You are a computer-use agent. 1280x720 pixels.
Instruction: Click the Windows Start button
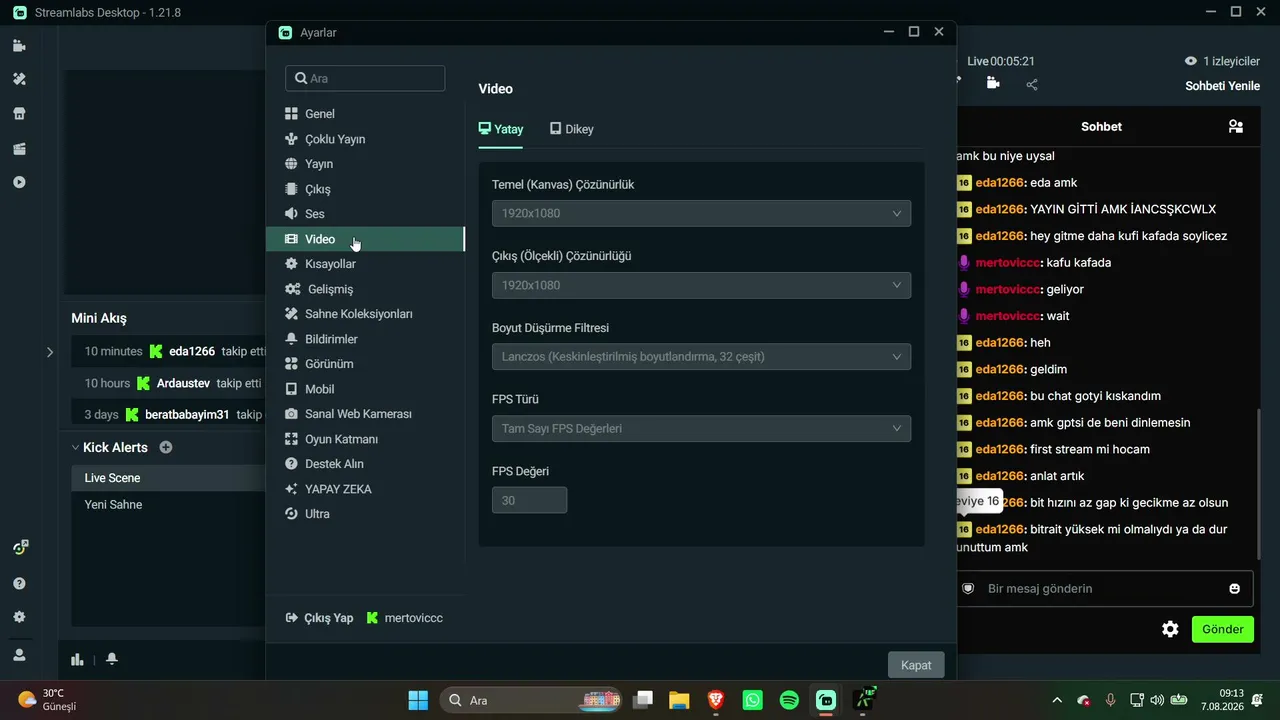418,700
